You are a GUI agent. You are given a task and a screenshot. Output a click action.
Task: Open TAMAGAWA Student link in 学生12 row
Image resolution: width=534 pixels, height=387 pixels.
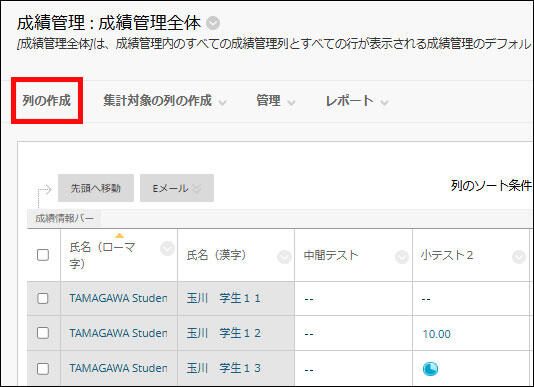pos(118,333)
